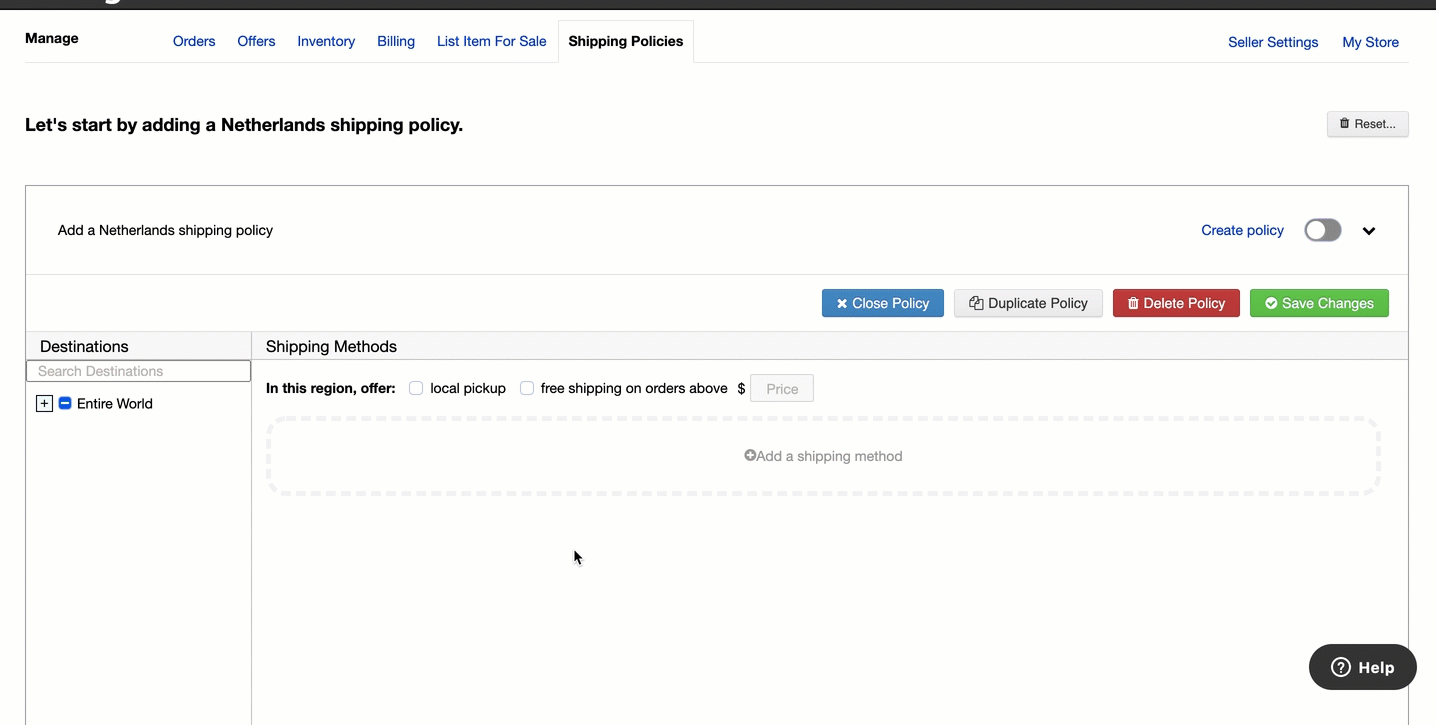Collapse the policy panel chevron

[x=1369, y=231]
